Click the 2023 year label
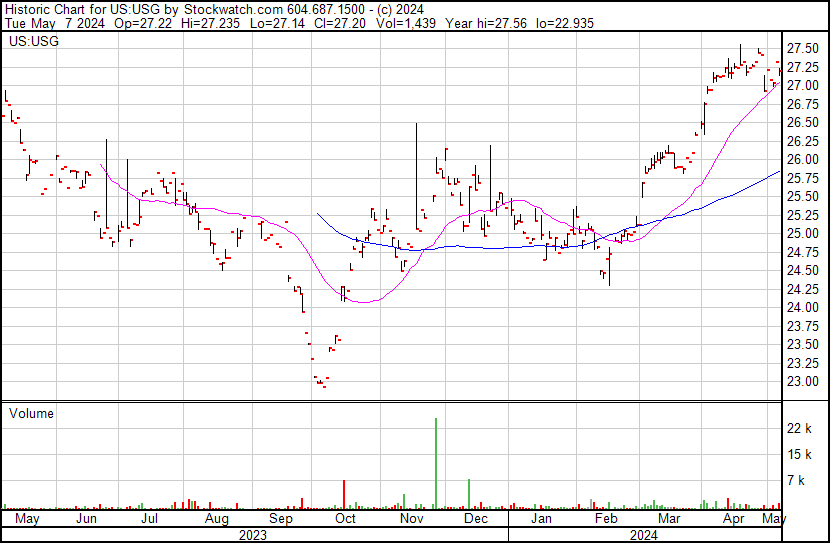830x543 pixels. coord(252,535)
